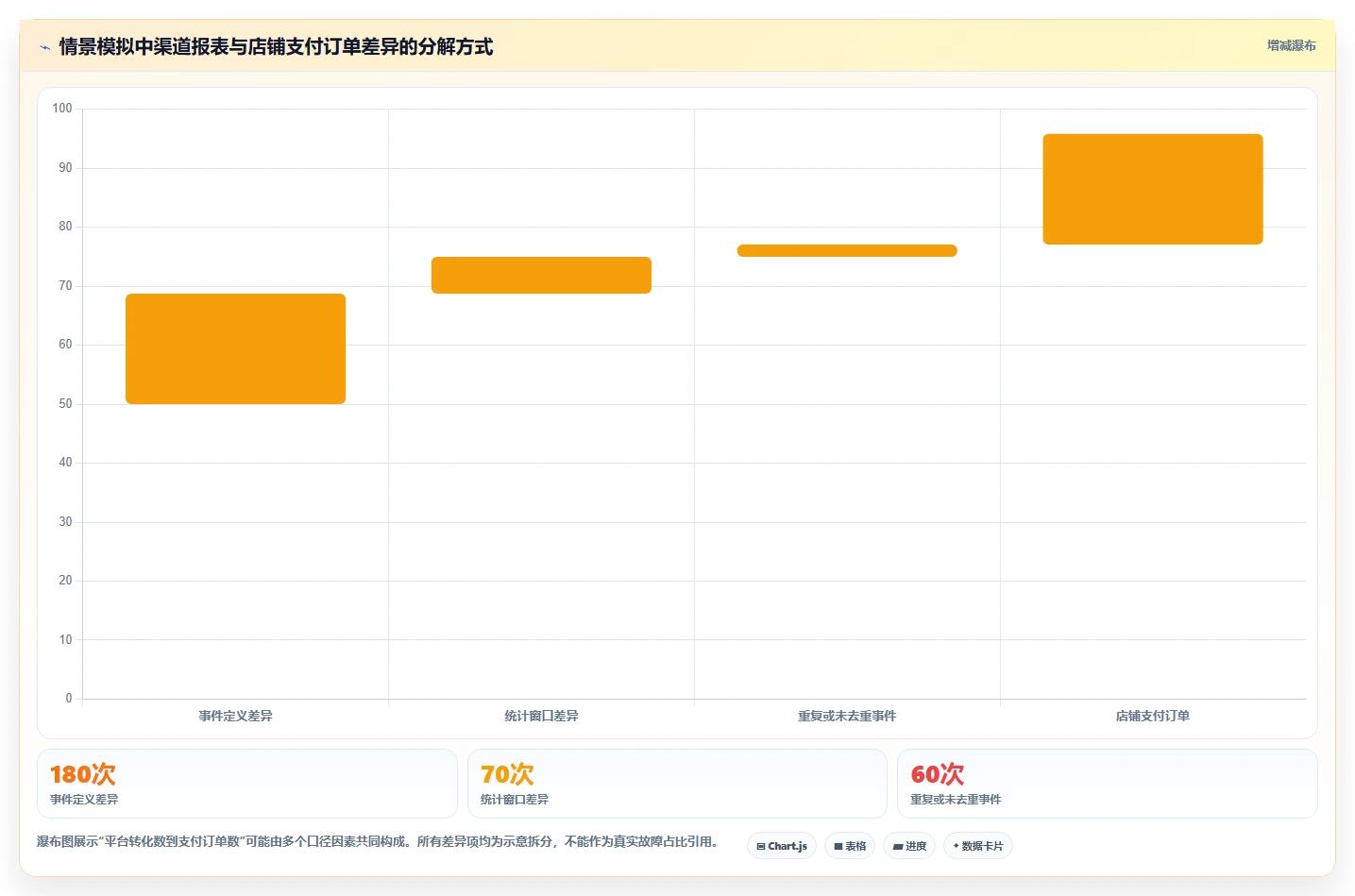Click the y-axis value 60
This screenshot has height=896, width=1355.
65,345
